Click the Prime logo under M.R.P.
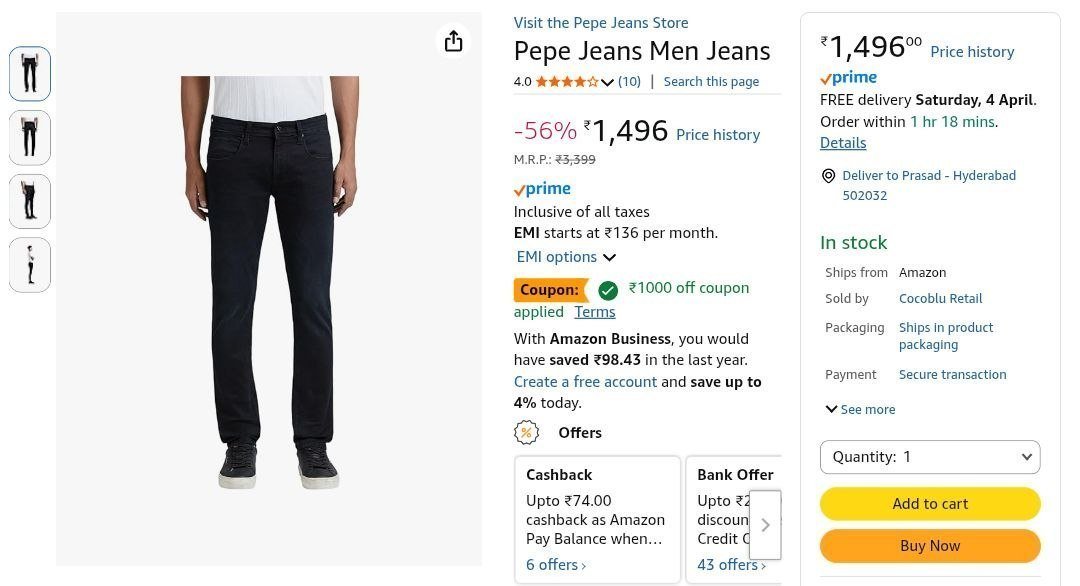Image resolution: width=1080 pixels, height=586 pixels. 542,189
